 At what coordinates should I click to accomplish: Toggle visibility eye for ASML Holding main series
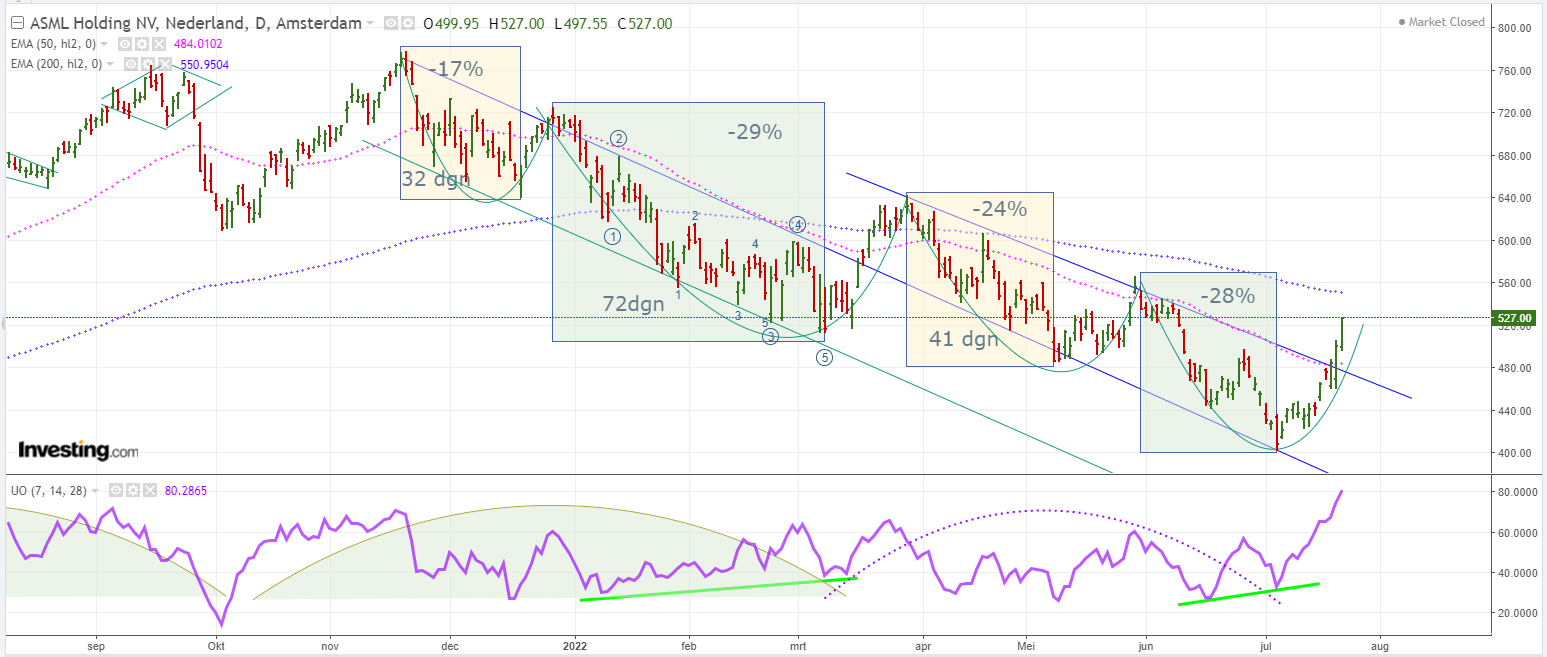point(391,23)
